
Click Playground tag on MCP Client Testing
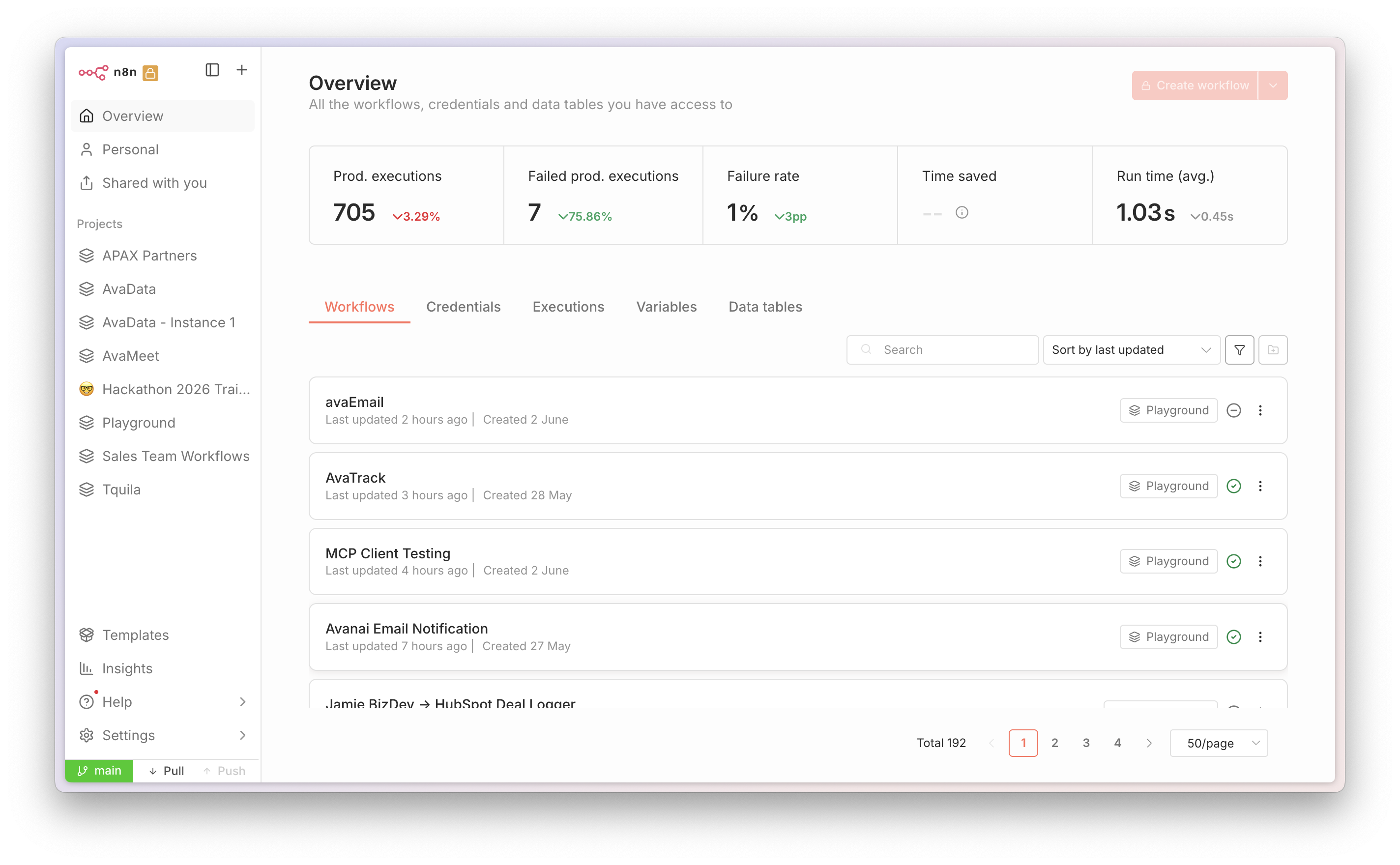point(1169,562)
